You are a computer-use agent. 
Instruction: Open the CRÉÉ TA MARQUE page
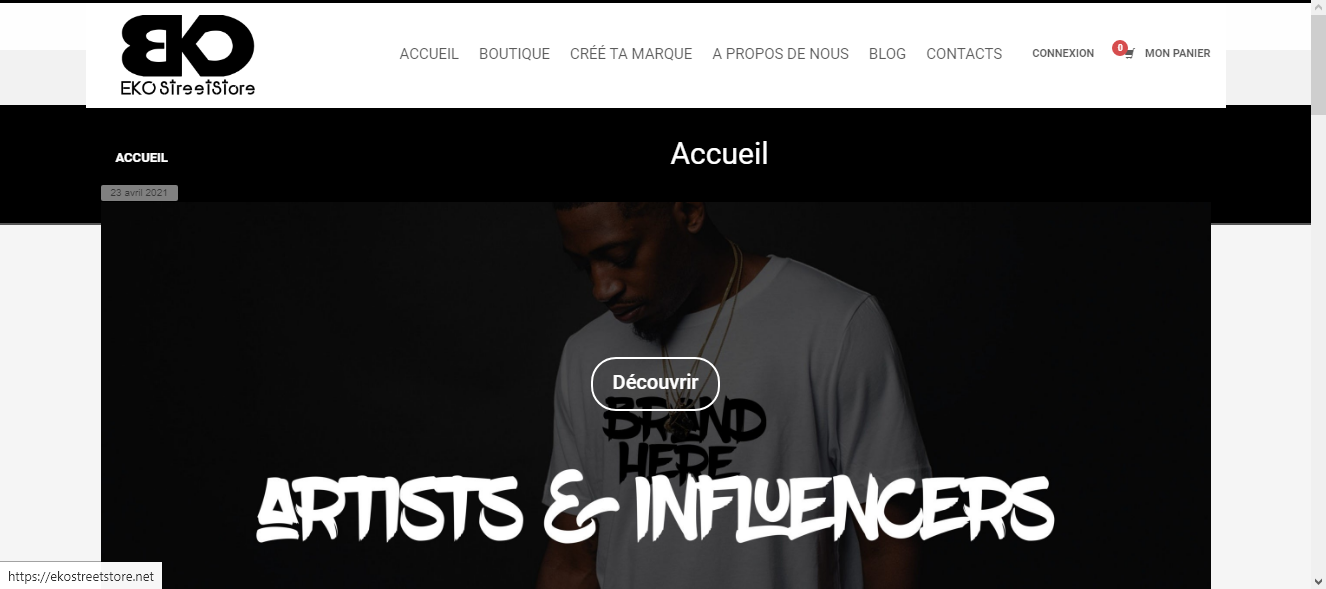(631, 54)
